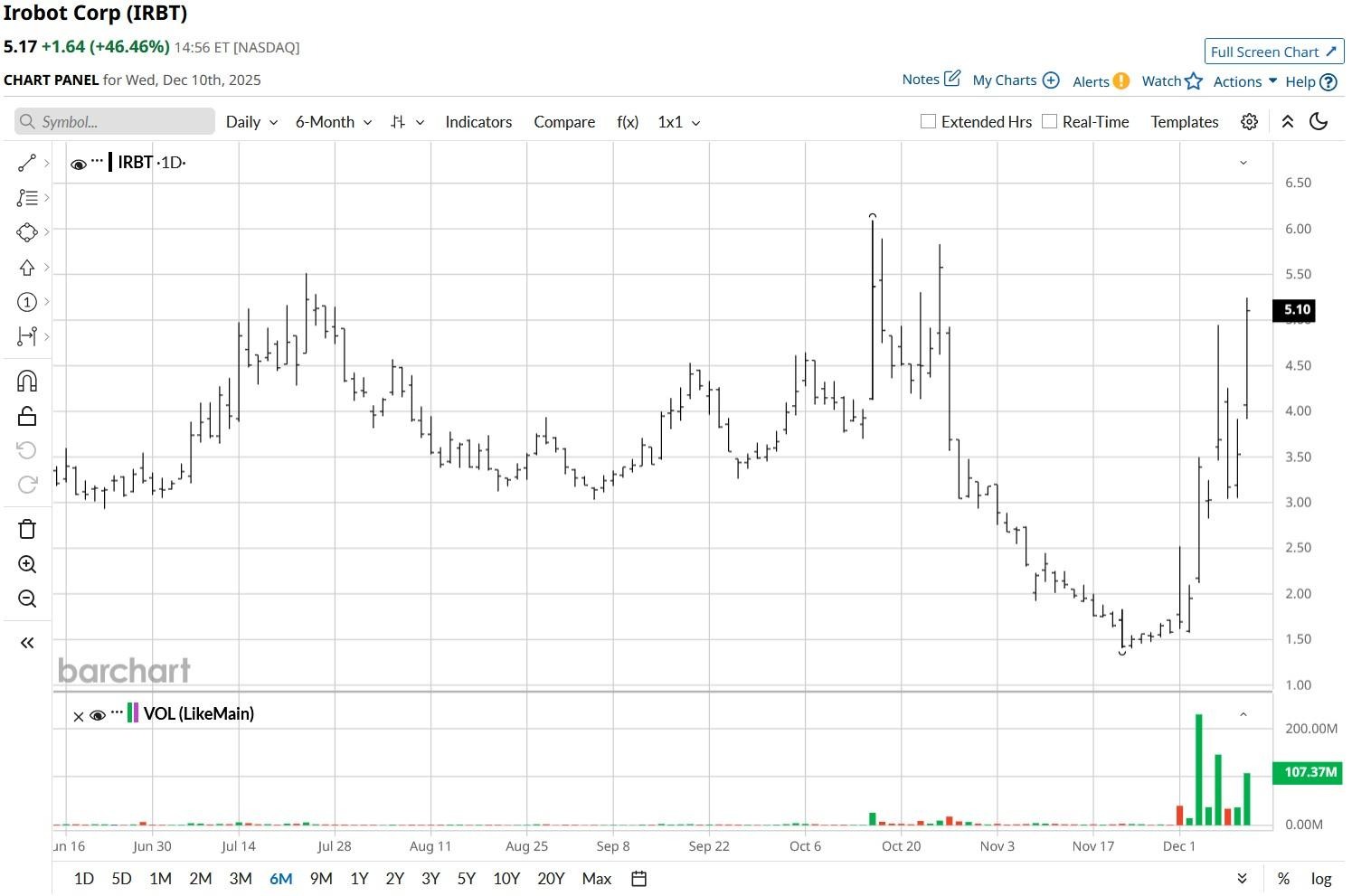
Task: Select the up arrow marker tool
Action: coord(27,268)
